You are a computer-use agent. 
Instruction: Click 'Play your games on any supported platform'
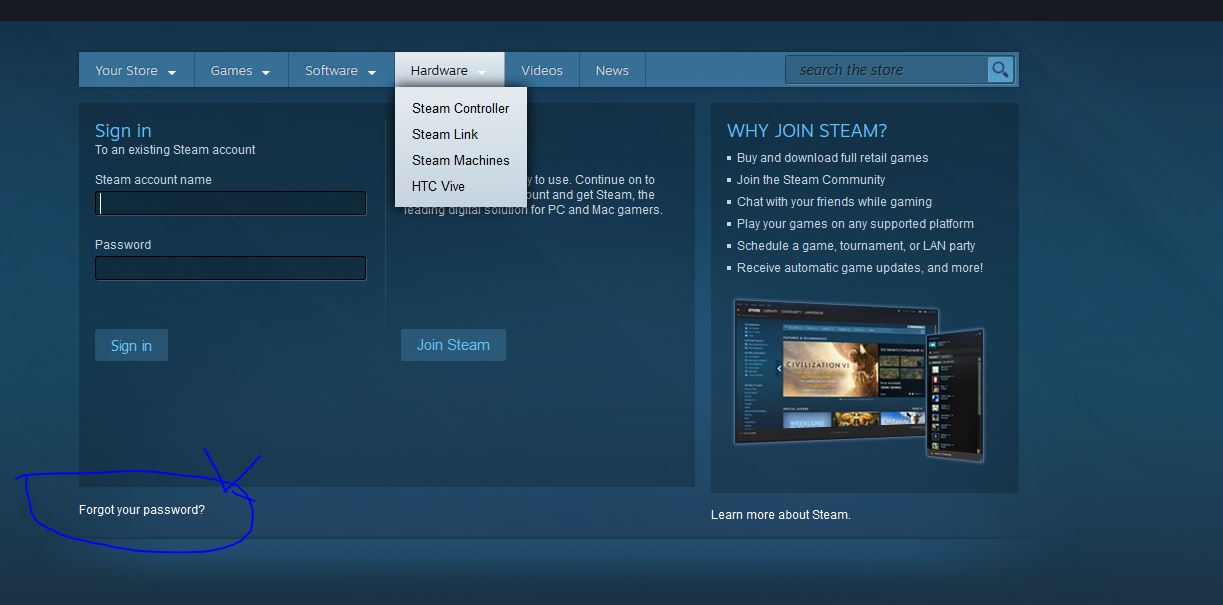tap(855, 224)
